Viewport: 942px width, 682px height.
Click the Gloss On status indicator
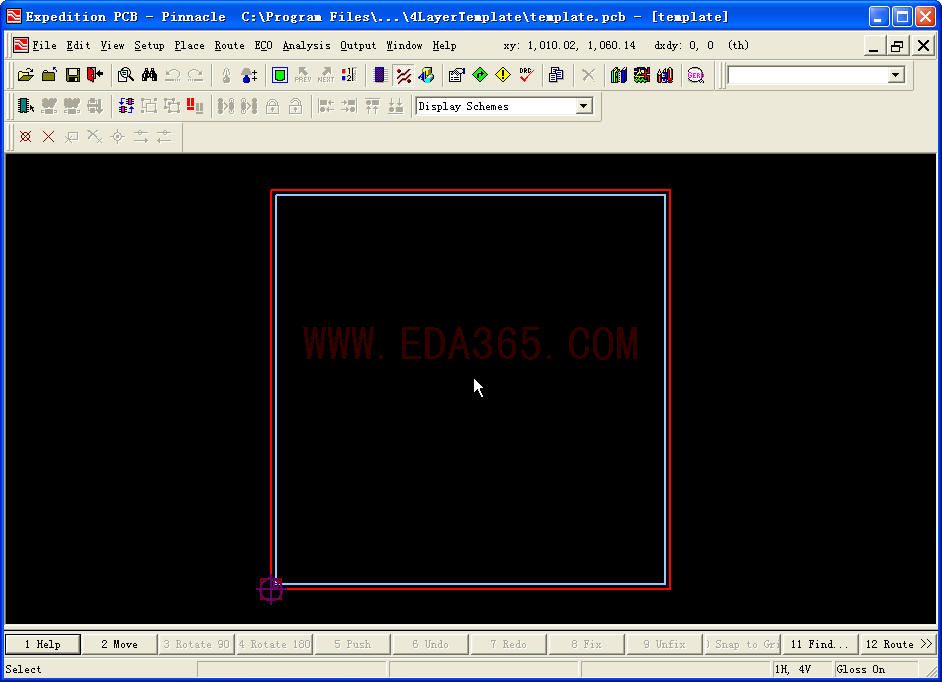861,669
